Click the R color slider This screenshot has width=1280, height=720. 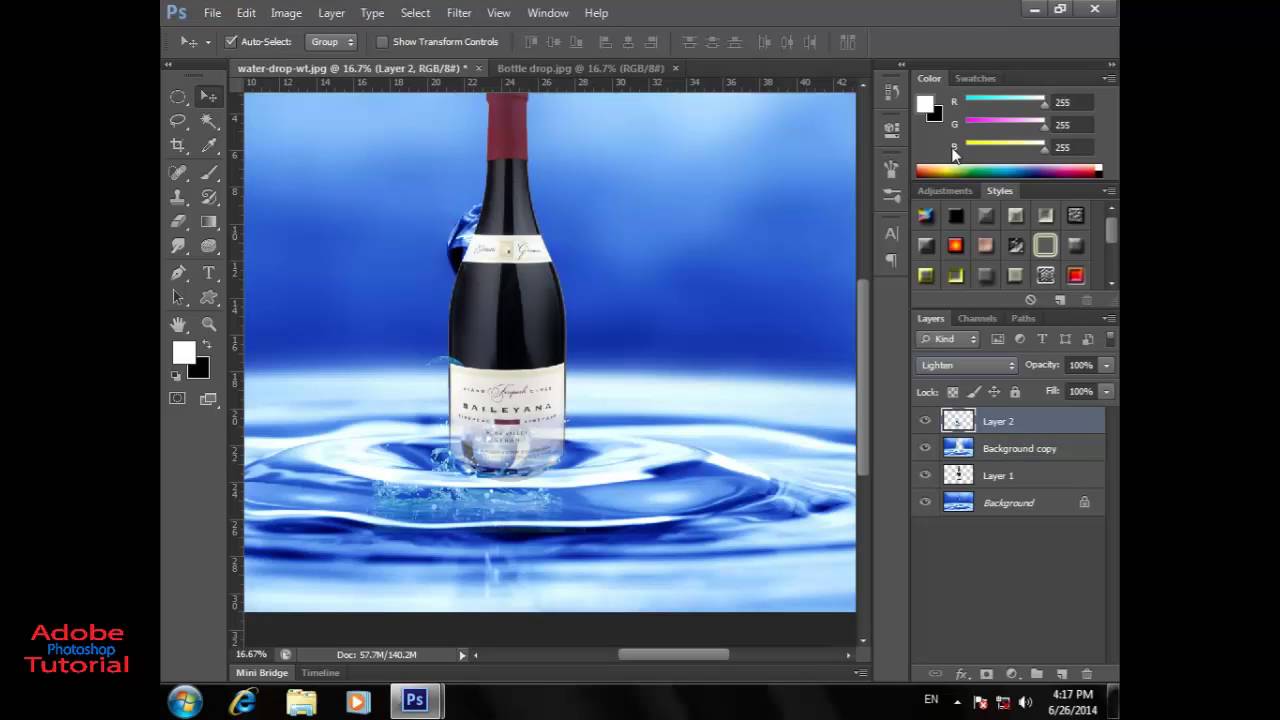1005,101
